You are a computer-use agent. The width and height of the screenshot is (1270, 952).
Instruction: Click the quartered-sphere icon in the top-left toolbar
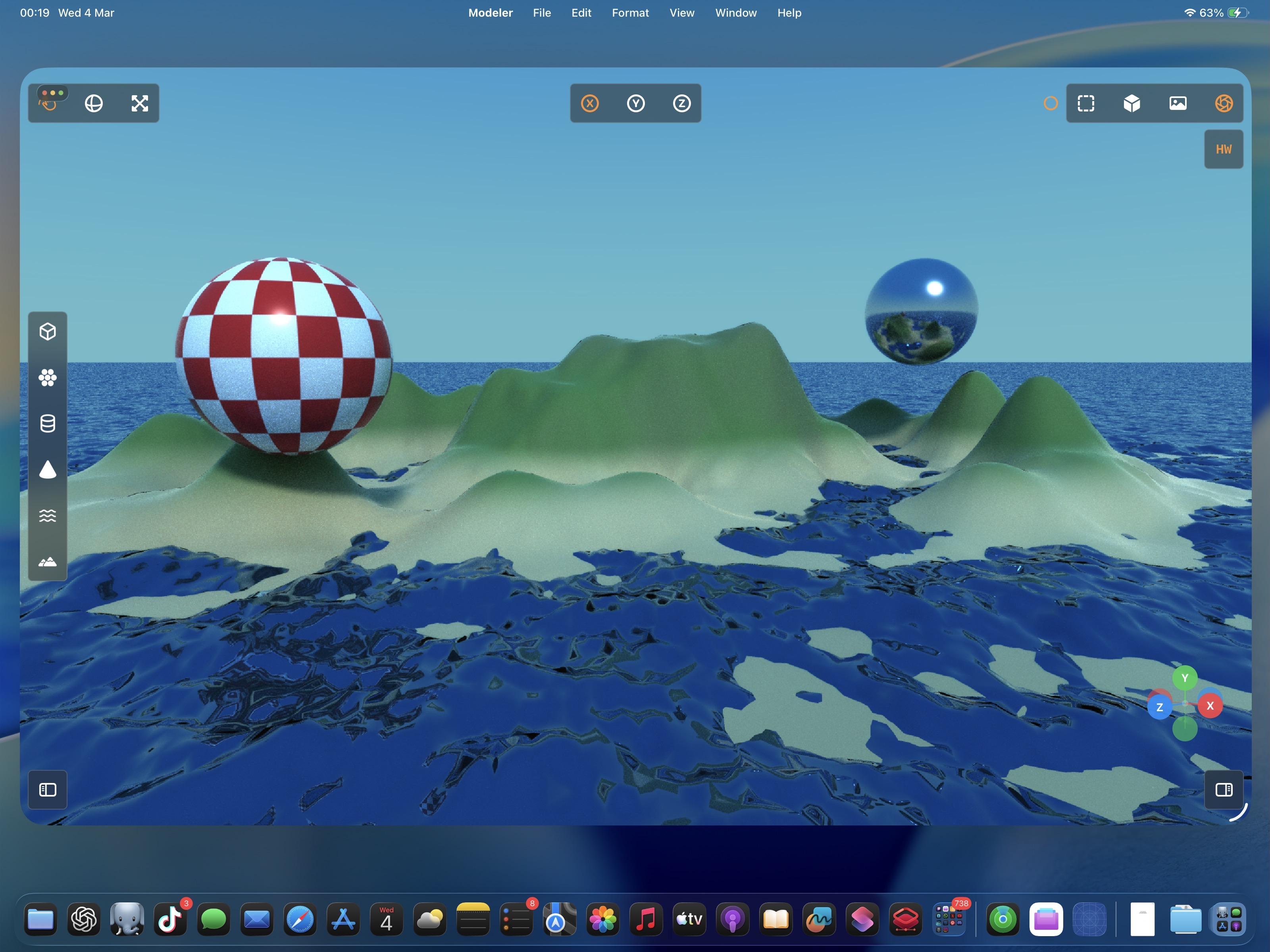(94, 103)
